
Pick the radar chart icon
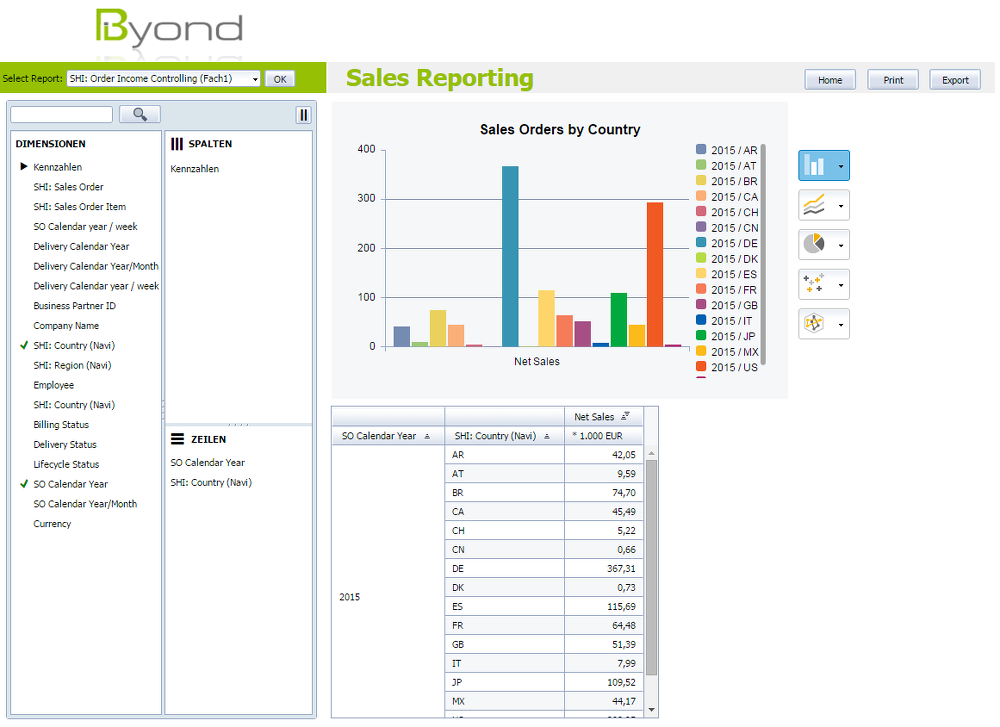pyautogui.click(x=816, y=324)
